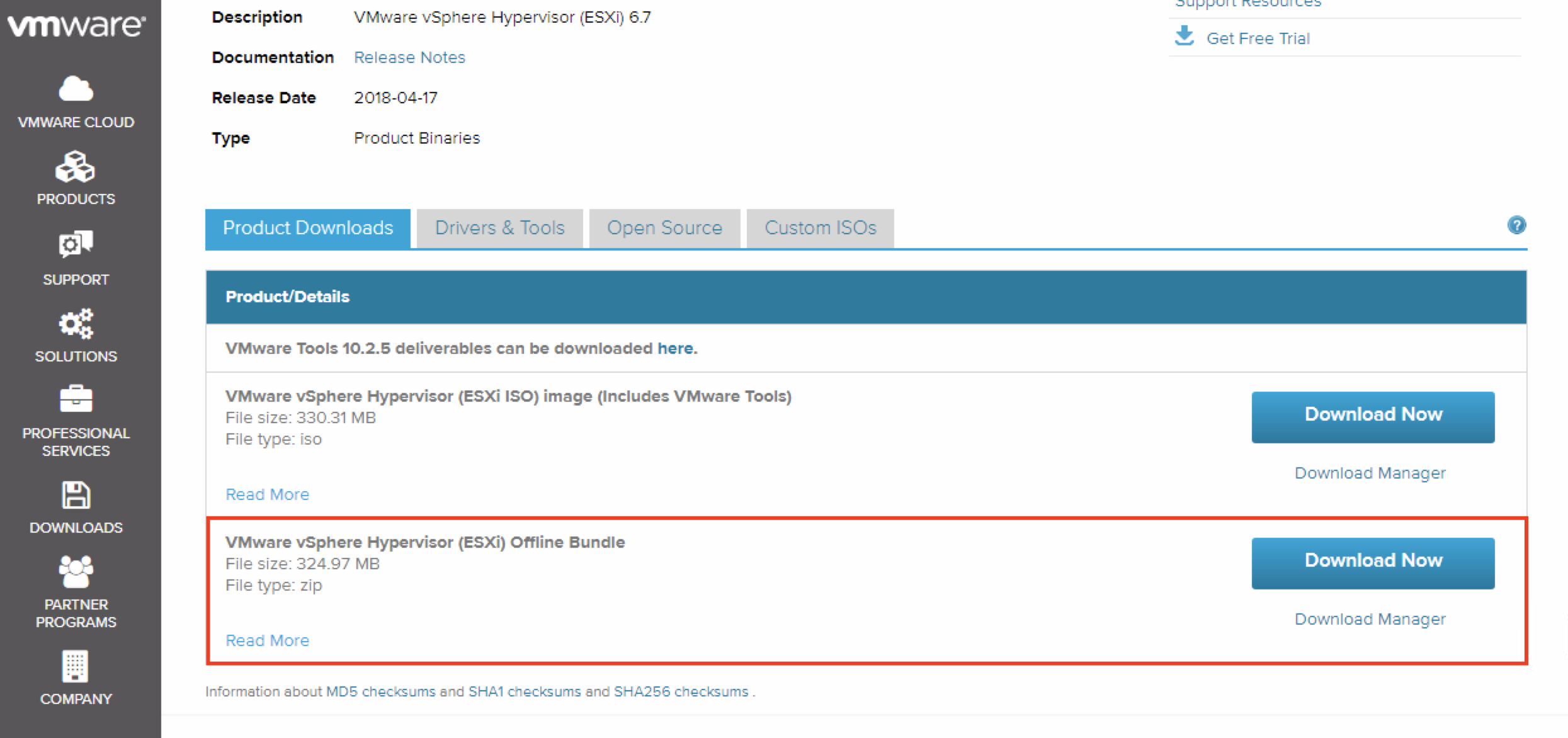The height and width of the screenshot is (738, 1568).
Task: Click the VMware logo in sidebar
Action: [x=76, y=26]
